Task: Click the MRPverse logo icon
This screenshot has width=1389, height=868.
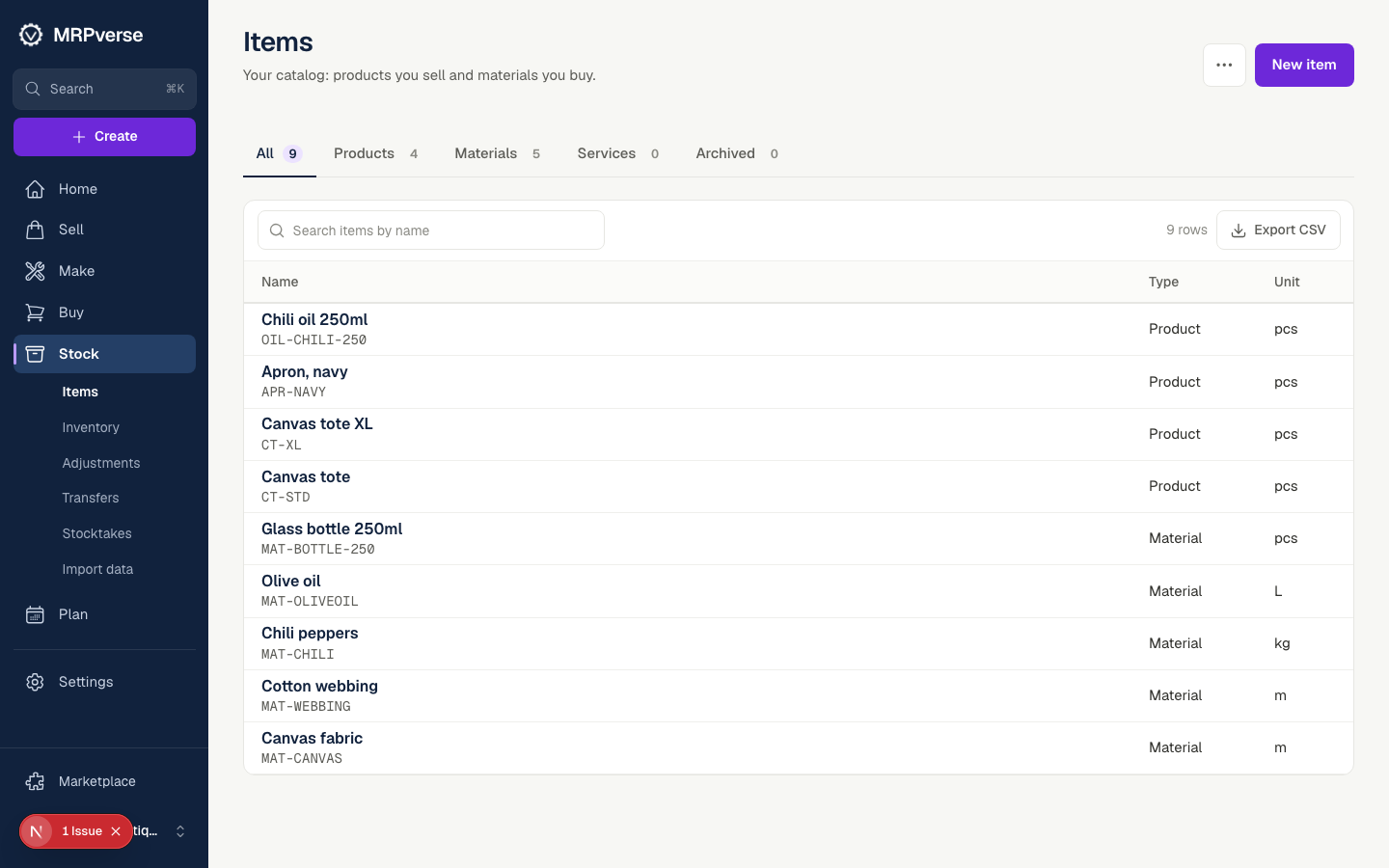Action: 31,35
